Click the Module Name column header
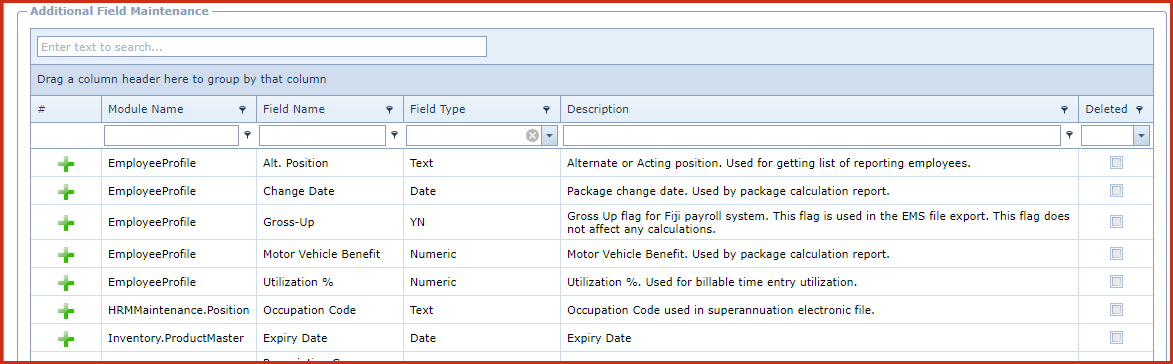Screen dimensions: 1173x364 pyautogui.click(x=145, y=109)
